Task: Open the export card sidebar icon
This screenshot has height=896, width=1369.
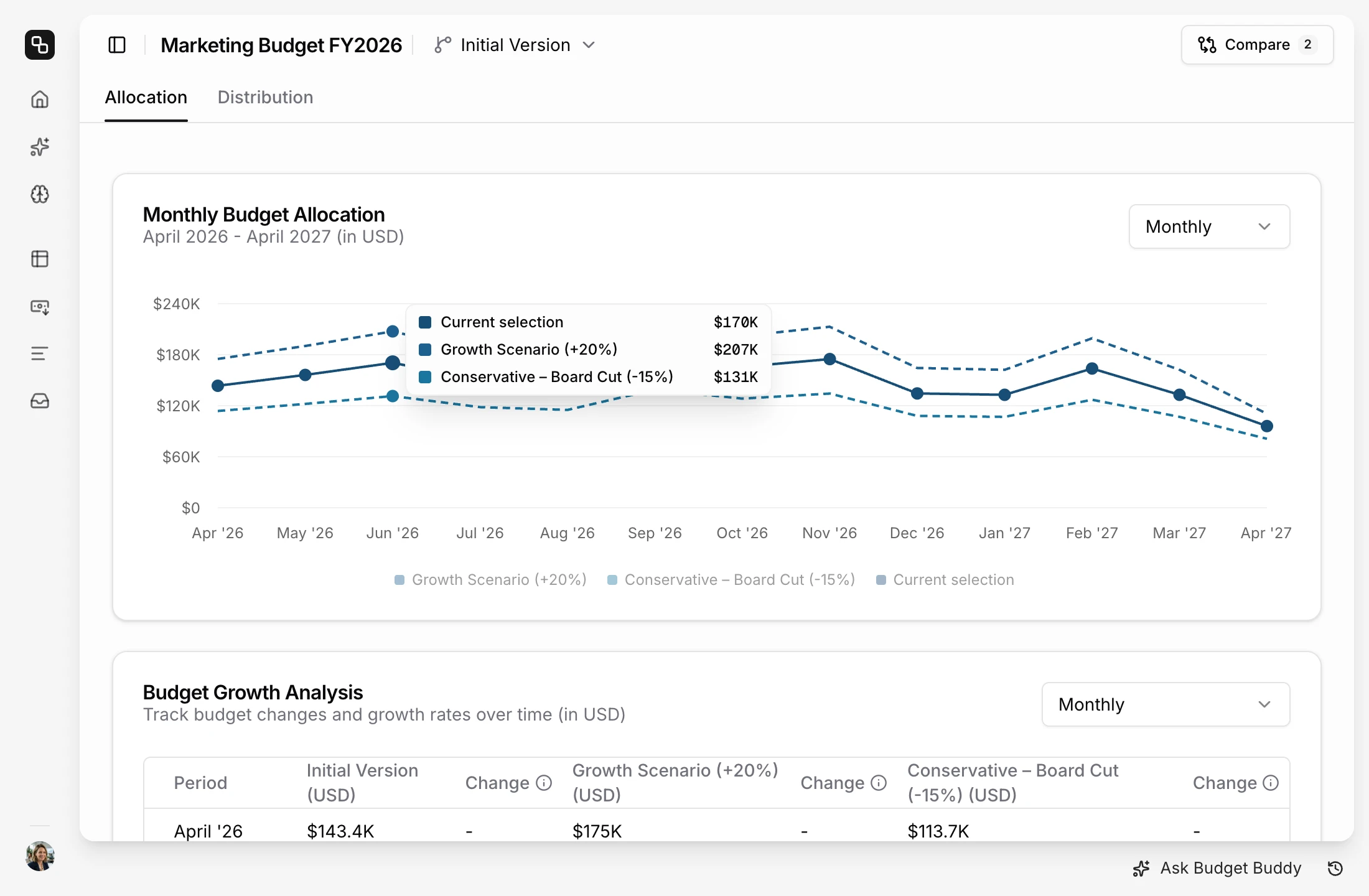Action: coord(40,307)
